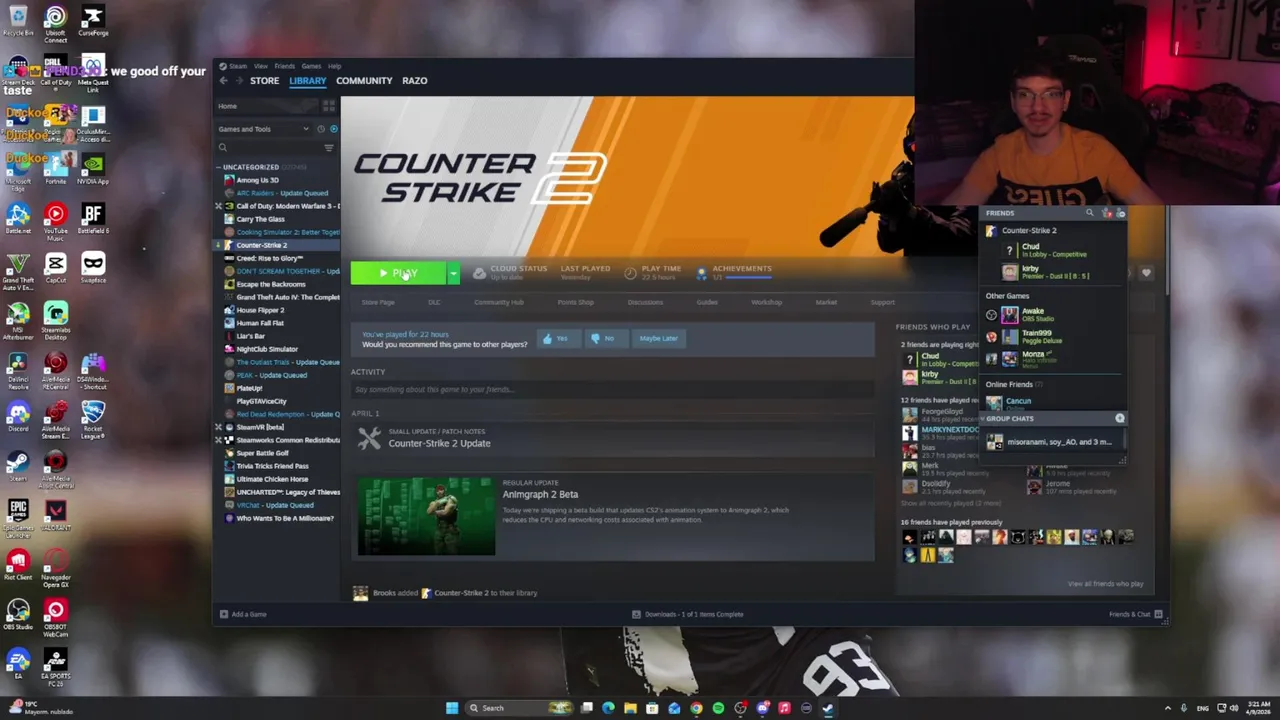The width and height of the screenshot is (1280, 720).
Task: Click the Home button in library sidebar
Action: 267,106
